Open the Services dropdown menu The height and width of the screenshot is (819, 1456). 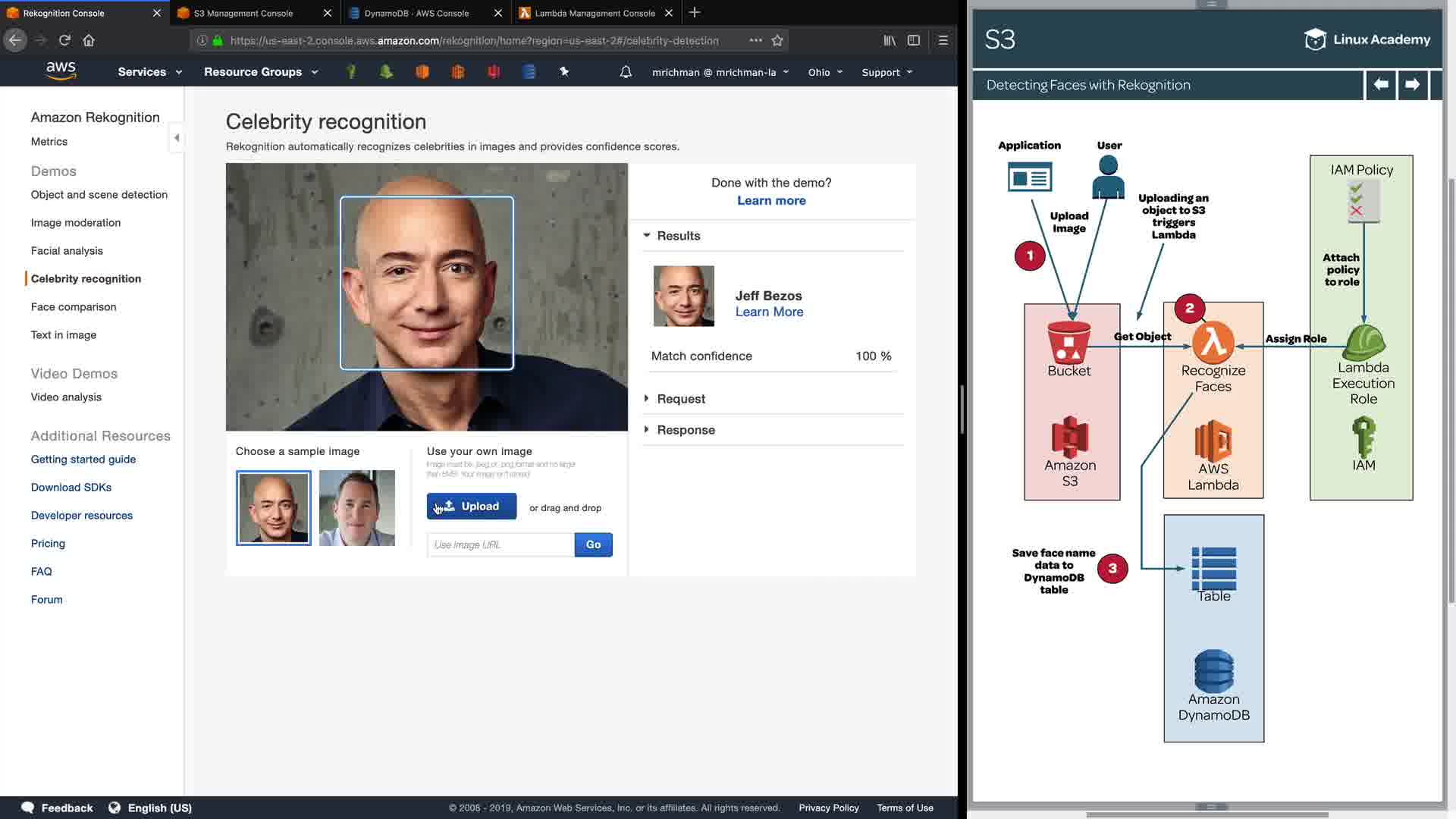pos(149,72)
